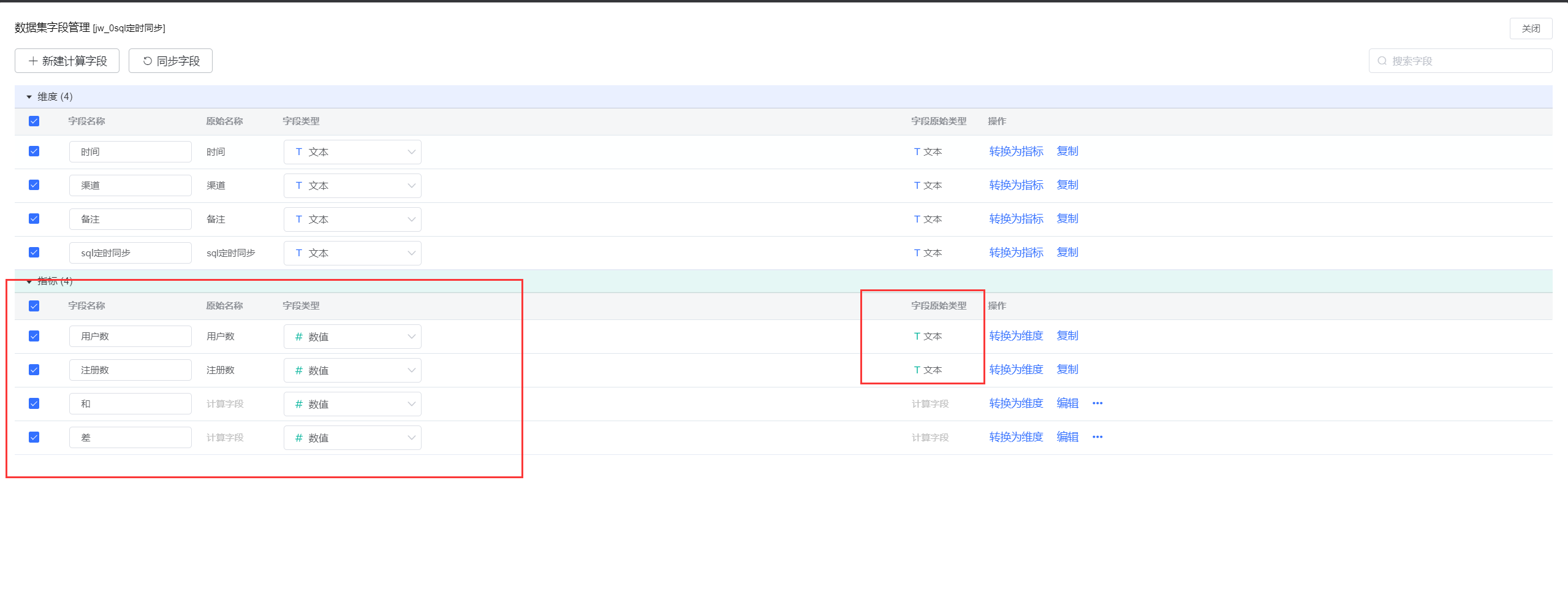
Task: Click the sql定时同步 field name input
Action: (131, 253)
